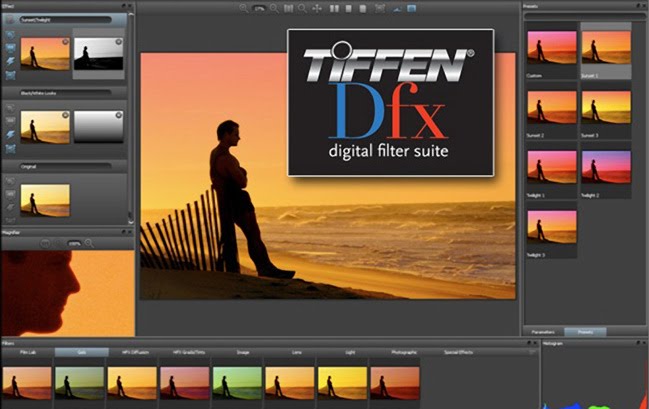Click the round icon left of Magnifier 100%

45,243
